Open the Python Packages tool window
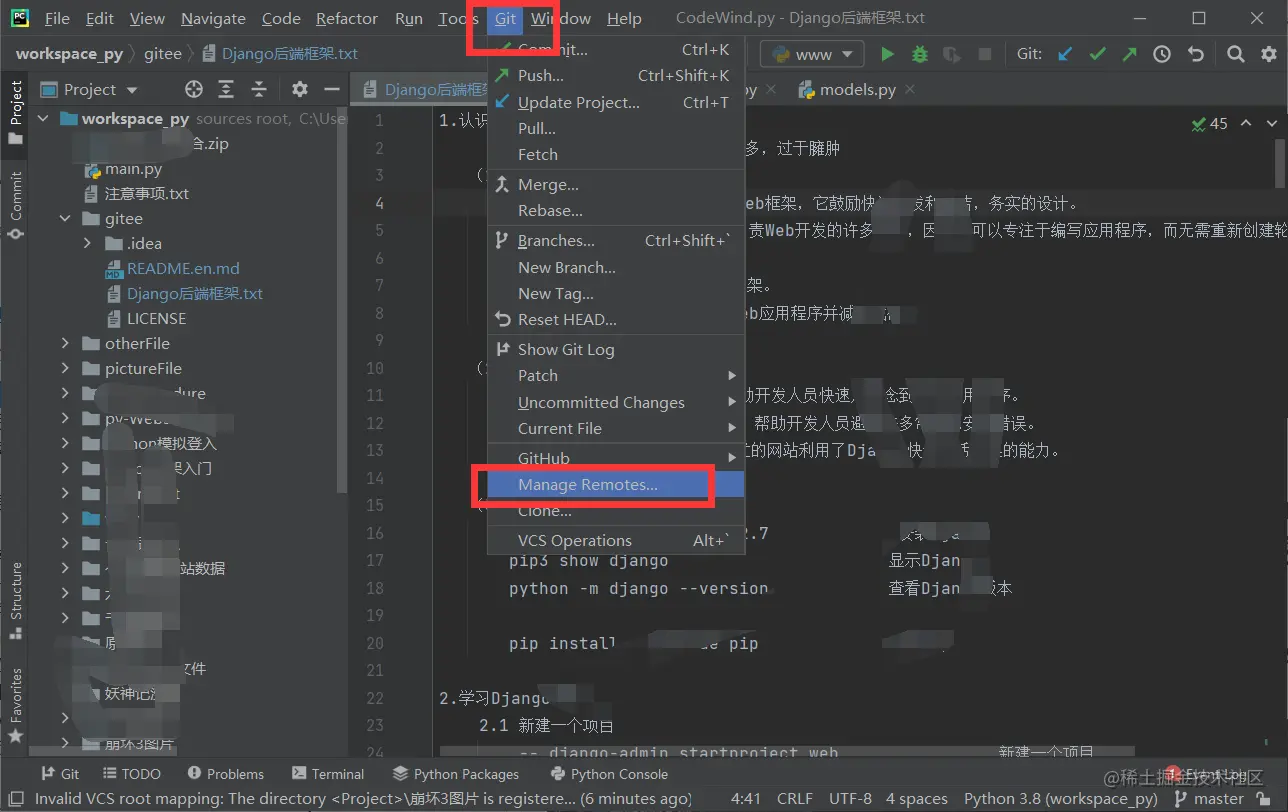 456,774
